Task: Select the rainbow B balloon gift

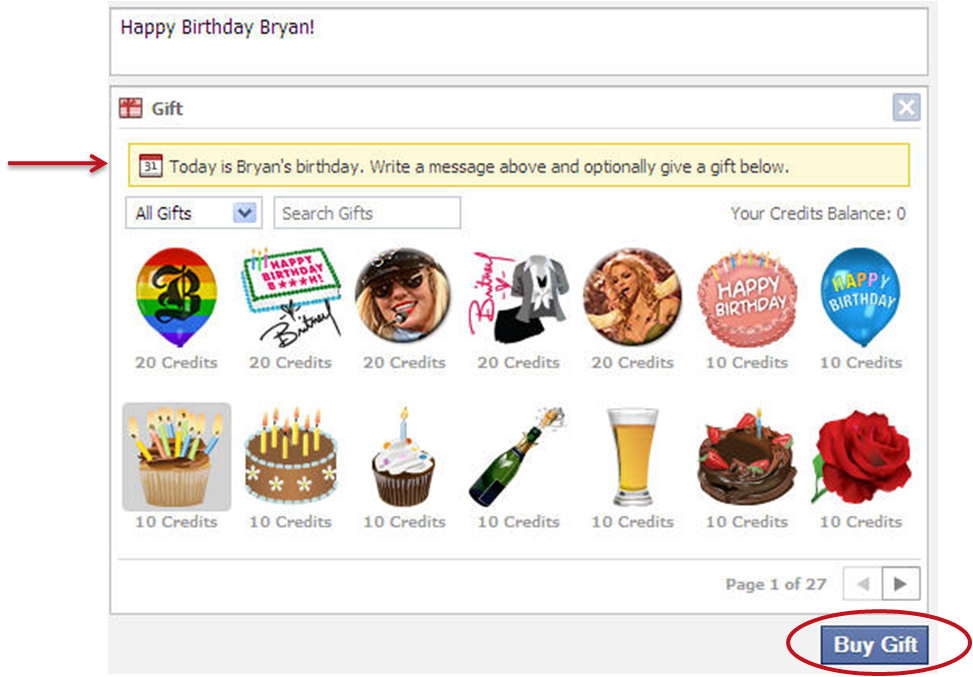Action: point(176,297)
